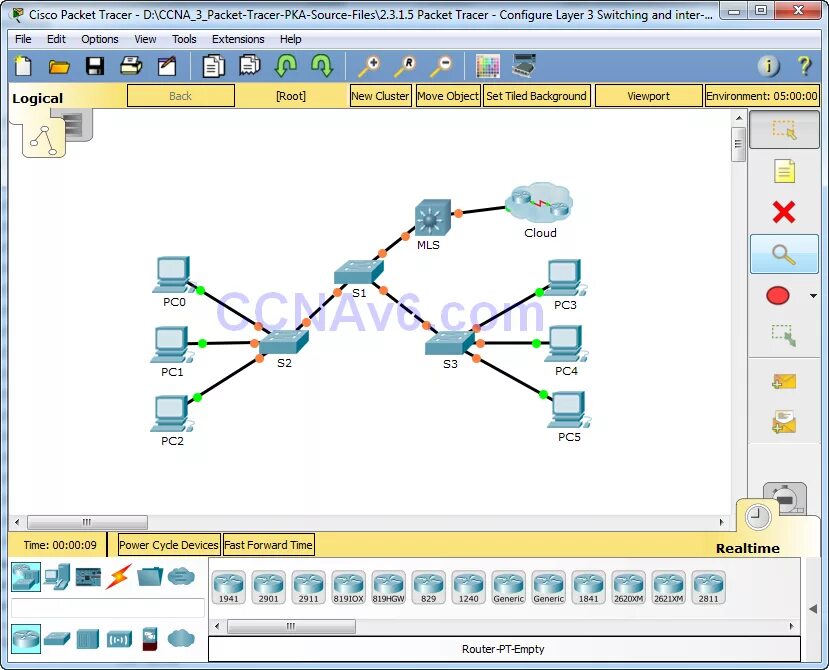
Task: Open a file with the folder icon
Action: [59, 67]
